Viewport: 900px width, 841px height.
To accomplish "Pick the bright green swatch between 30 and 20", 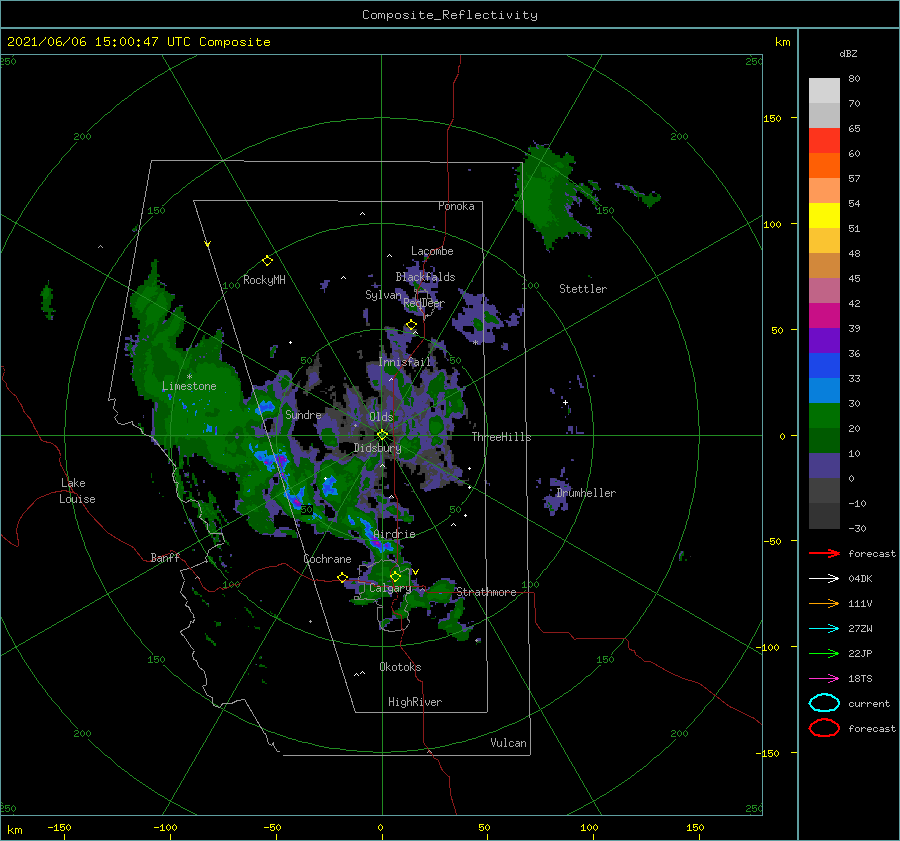I will click(824, 416).
